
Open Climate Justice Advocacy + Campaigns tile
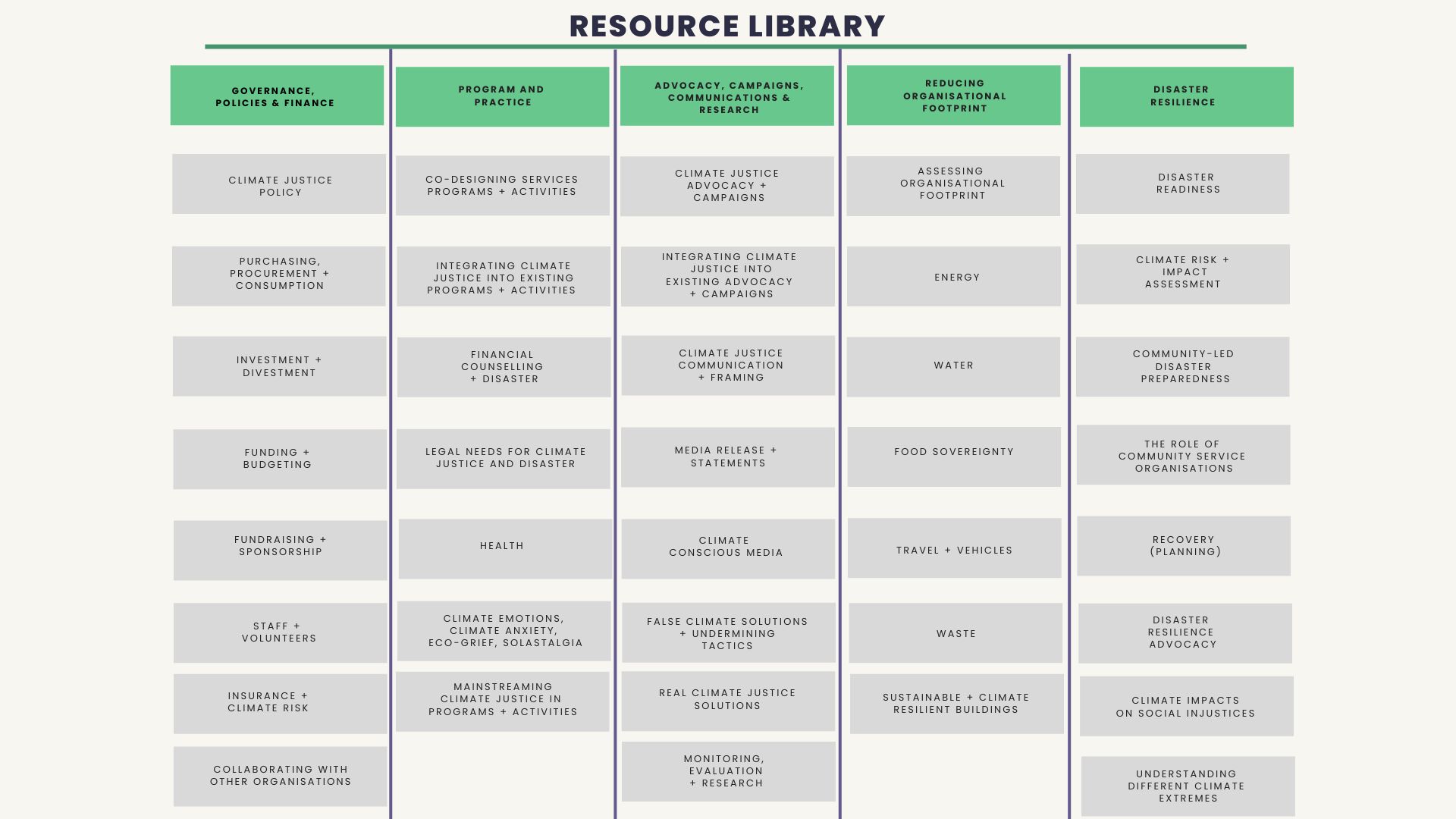pos(727,187)
